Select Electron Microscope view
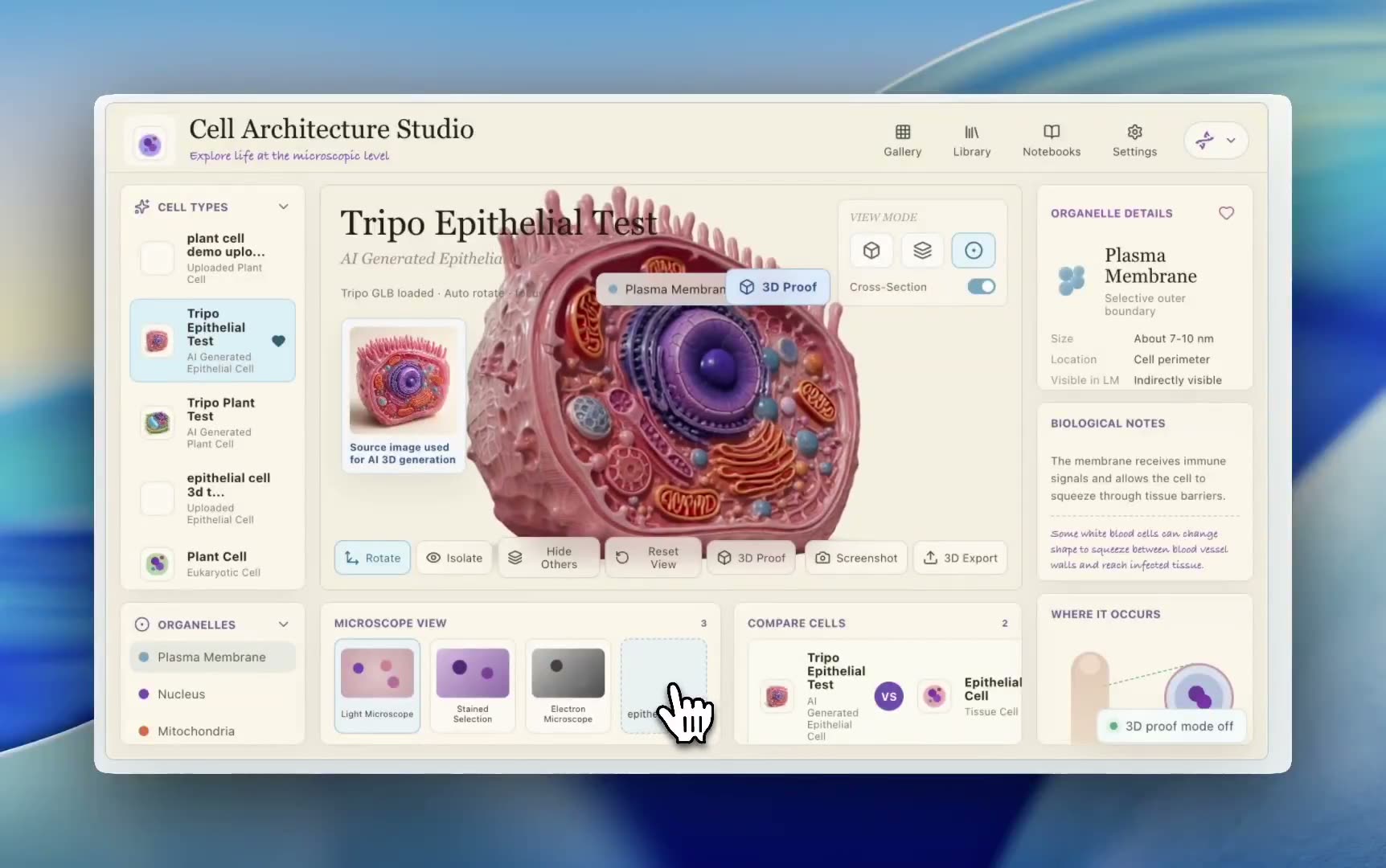The width and height of the screenshot is (1386, 868). [x=568, y=686]
